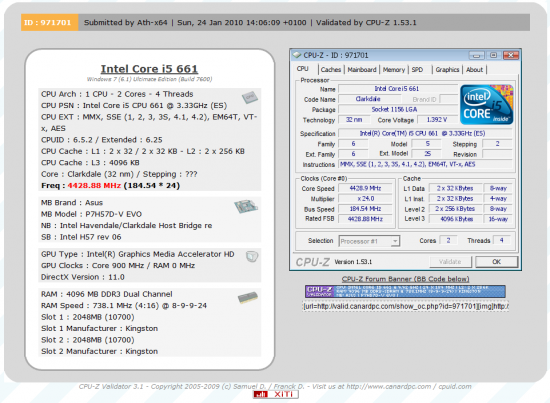The height and width of the screenshot is (403, 550).
Task: Open the Memory tab
Action: point(394,69)
